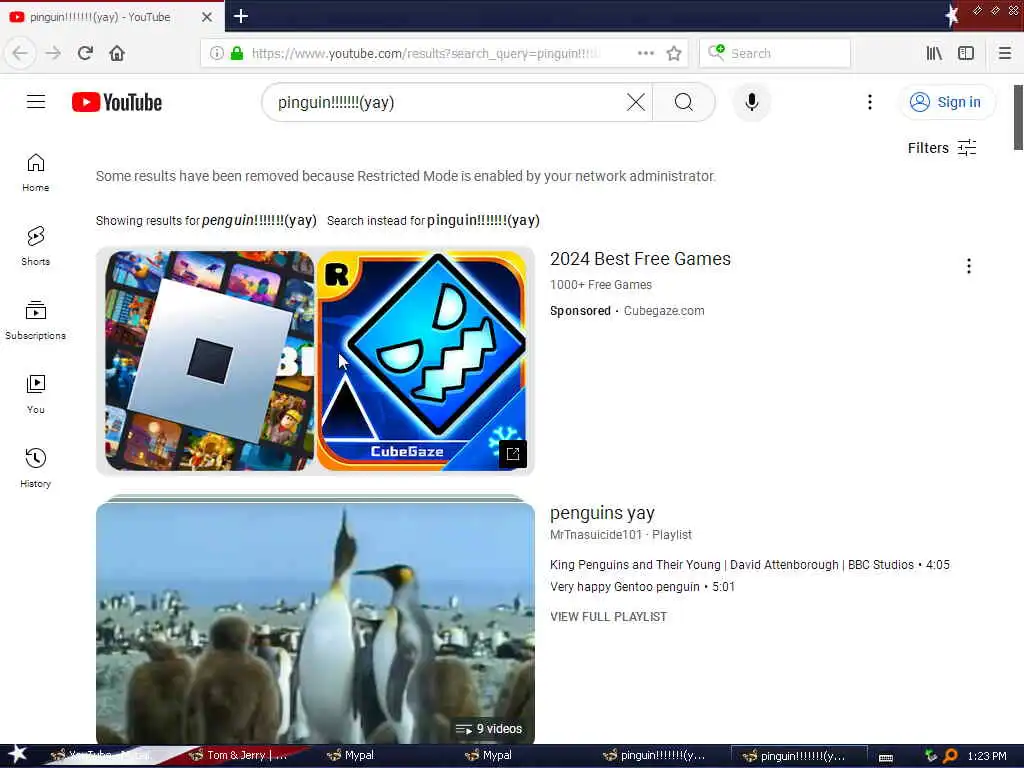Open the 2024 Best Free Games title
1024x768 pixels.
(640, 259)
